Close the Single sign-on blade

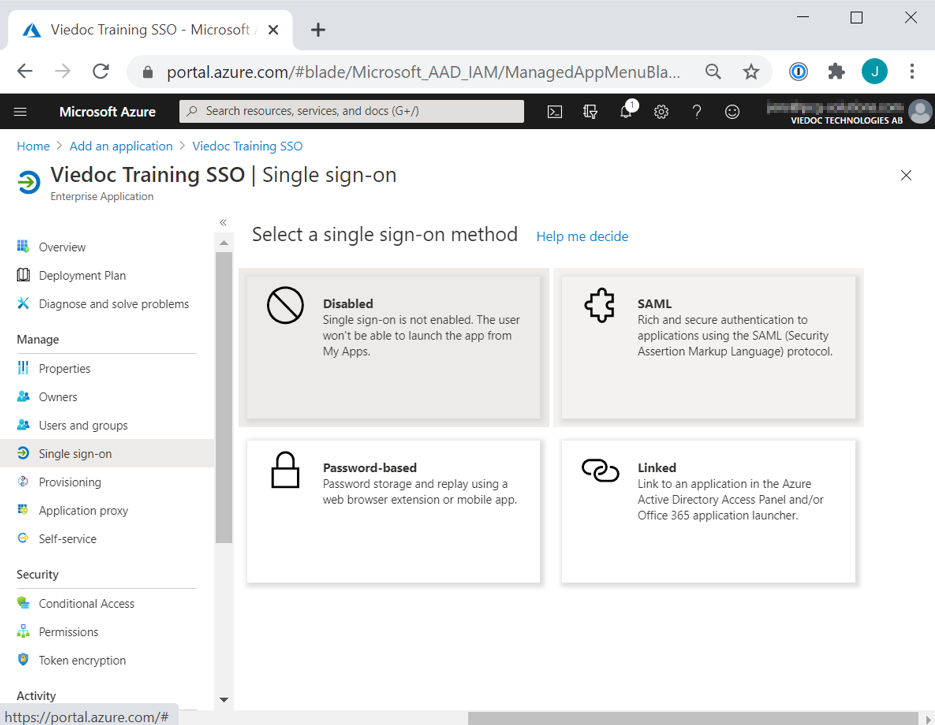[x=906, y=176]
